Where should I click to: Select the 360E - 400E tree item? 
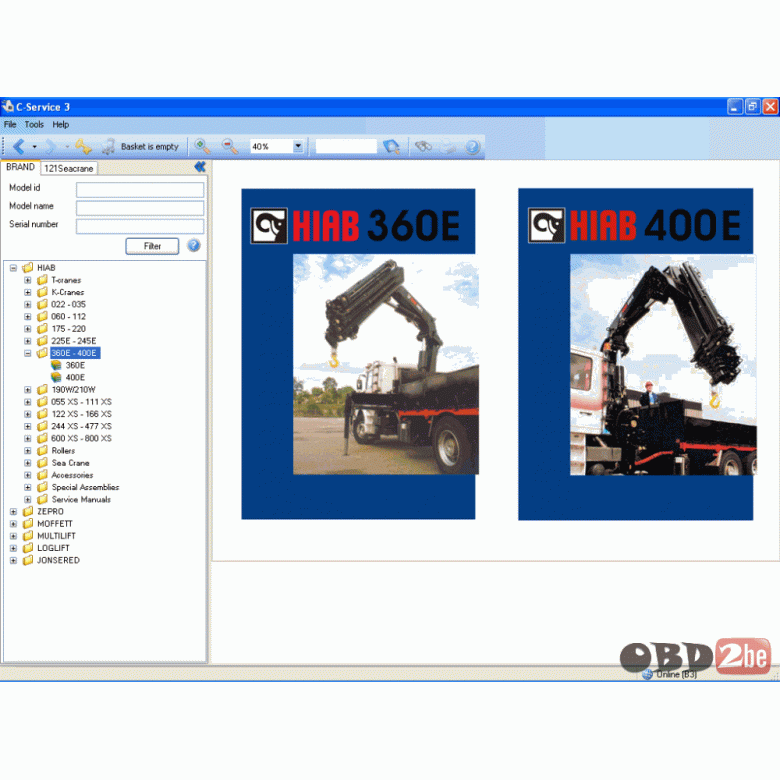[x=75, y=353]
